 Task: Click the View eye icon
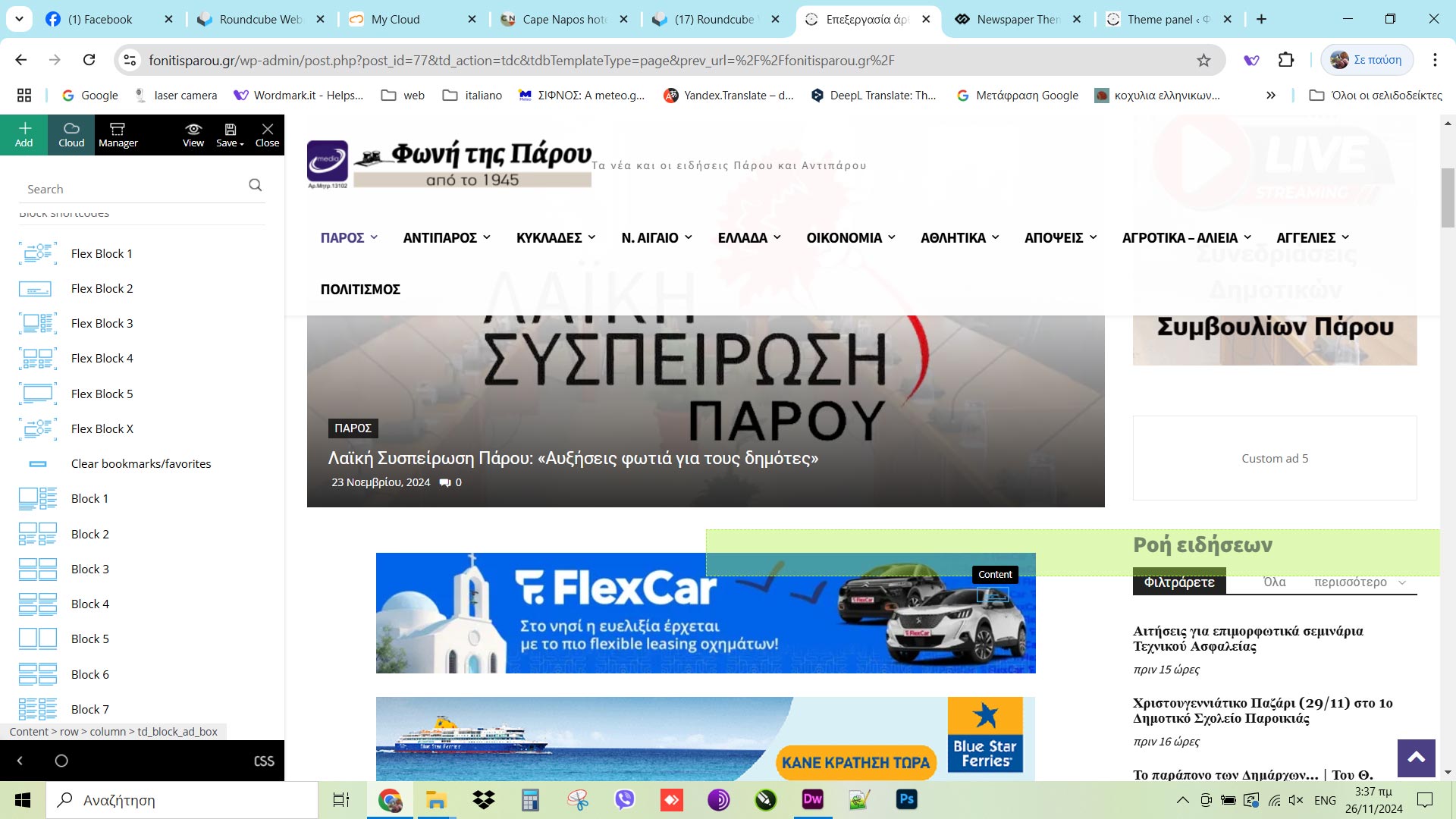[193, 134]
